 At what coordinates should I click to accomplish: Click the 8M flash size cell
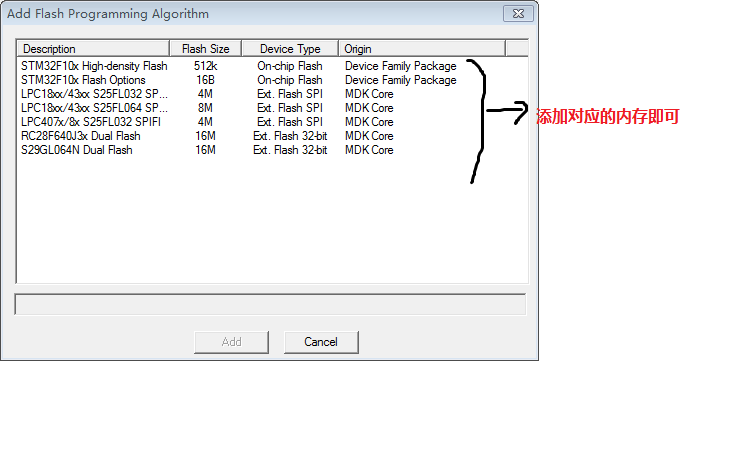tap(206, 108)
